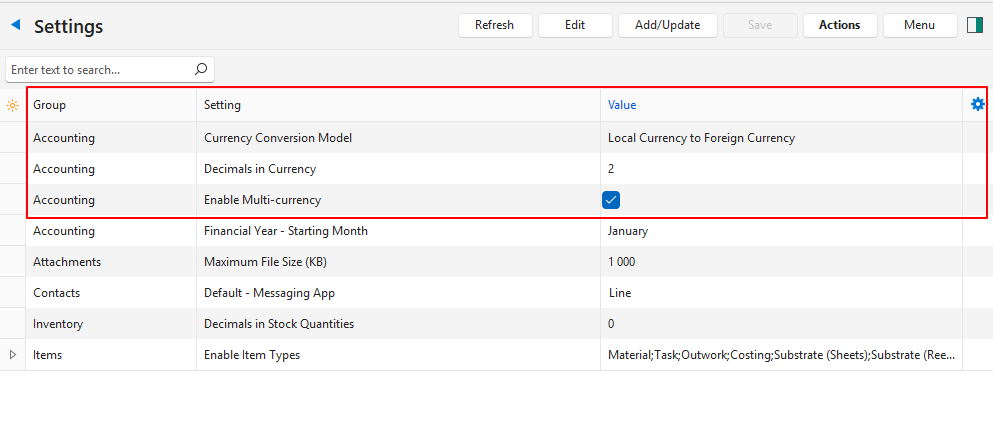
Task: Click the blue back arrow beside Settings
Action: click(x=15, y=25)
